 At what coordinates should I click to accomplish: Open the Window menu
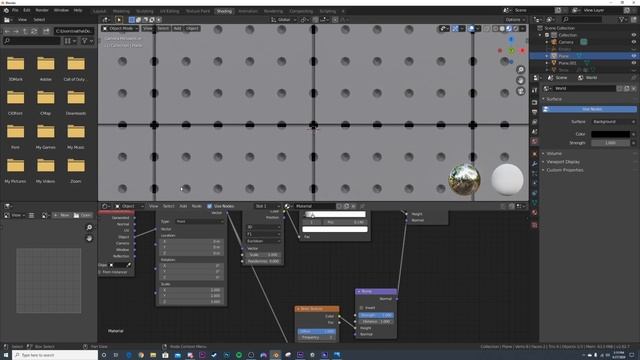click(61, 10)
